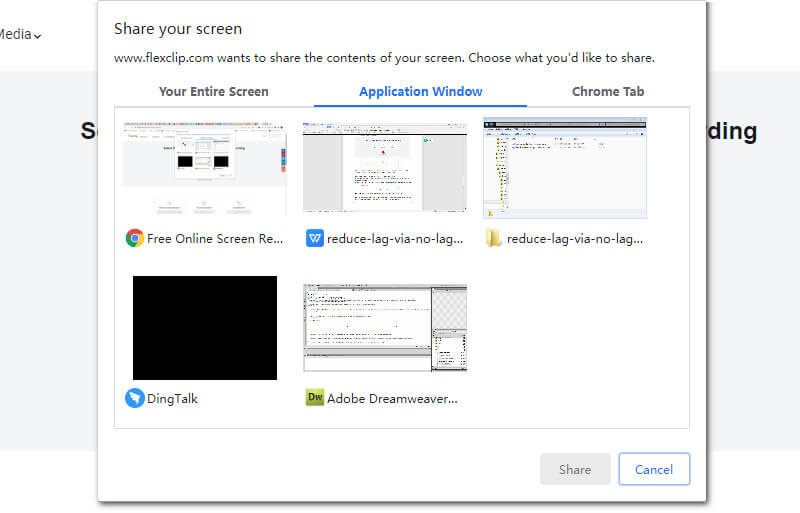Image resolution: width=800 pixels, height=513 pixels.
Task: Click the greyed Share button
Action: 575,469
